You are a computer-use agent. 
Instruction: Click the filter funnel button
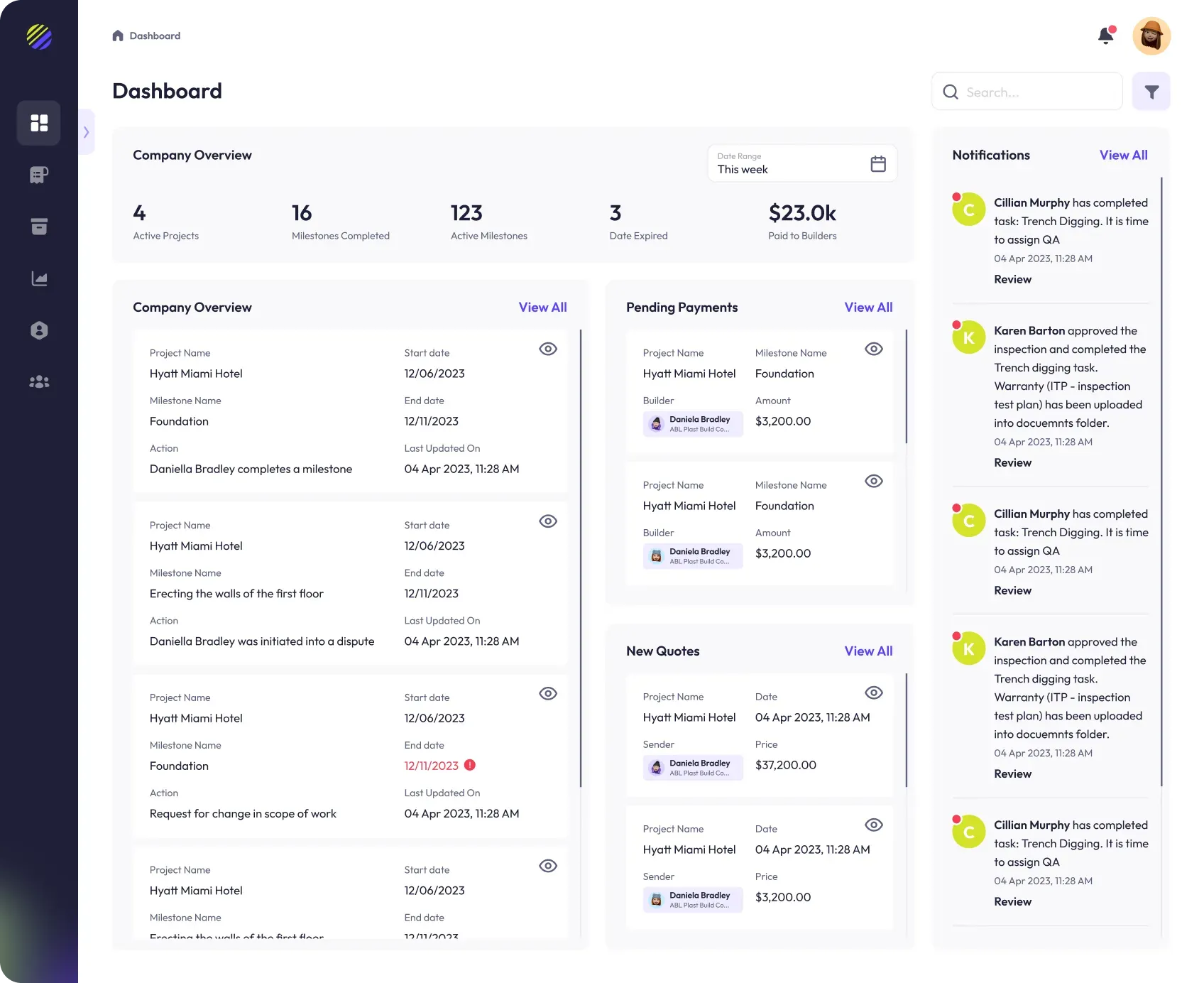[1151, 92]
